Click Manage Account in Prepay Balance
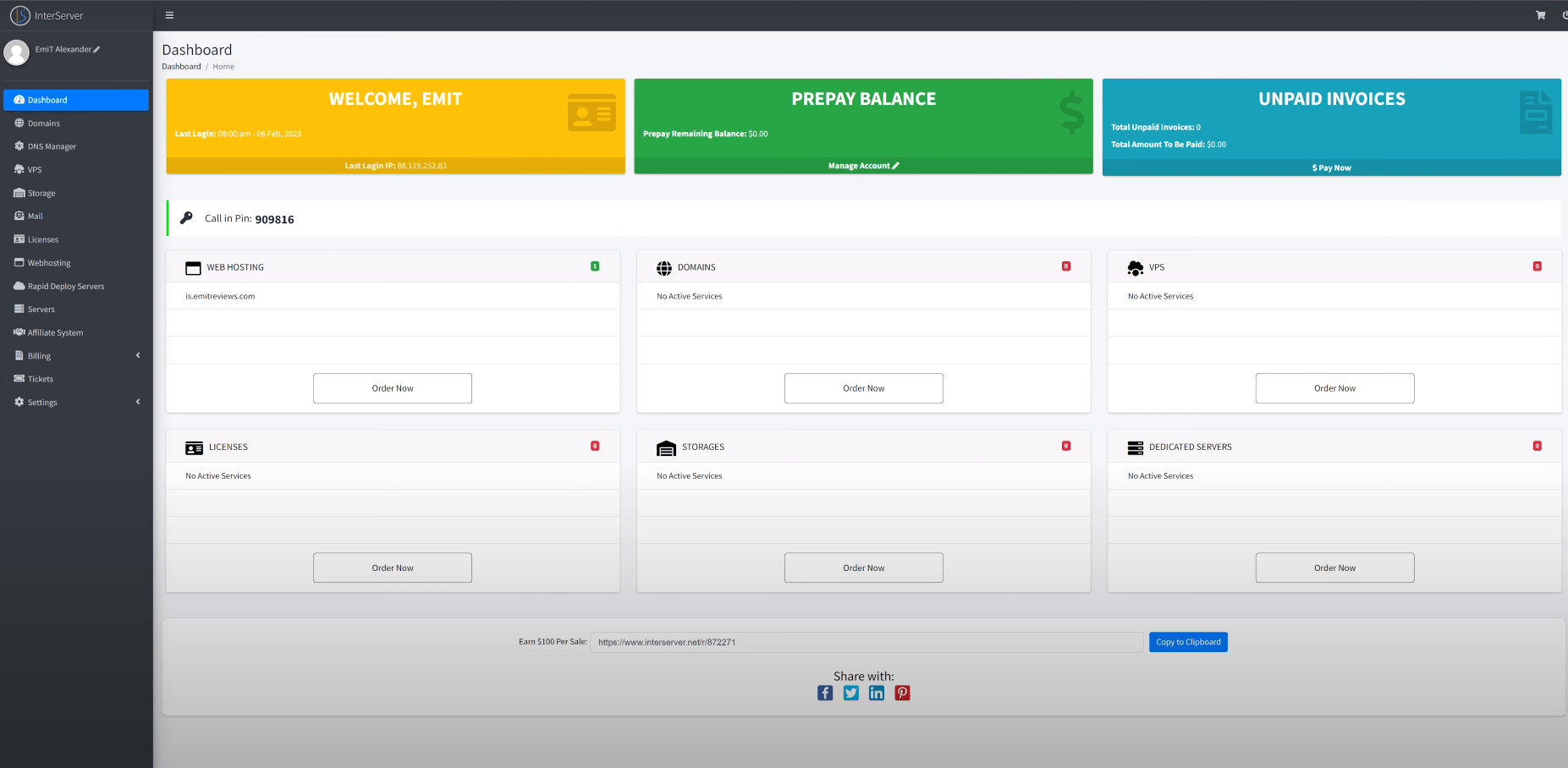Screen dimensions: 1568x768 tap(863, 166)
